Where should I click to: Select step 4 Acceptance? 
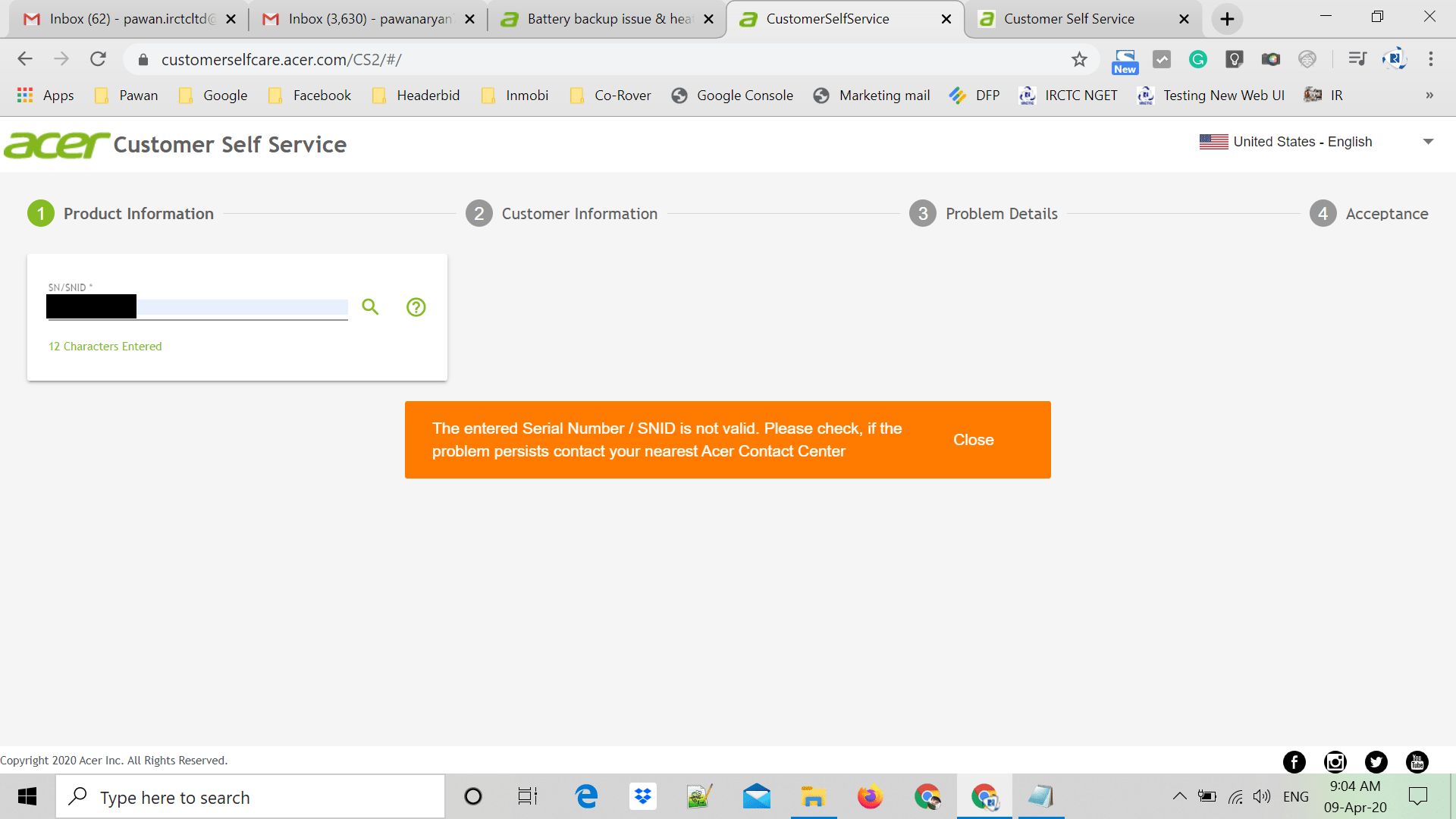pyautogui.click(x=1369, y=214)
